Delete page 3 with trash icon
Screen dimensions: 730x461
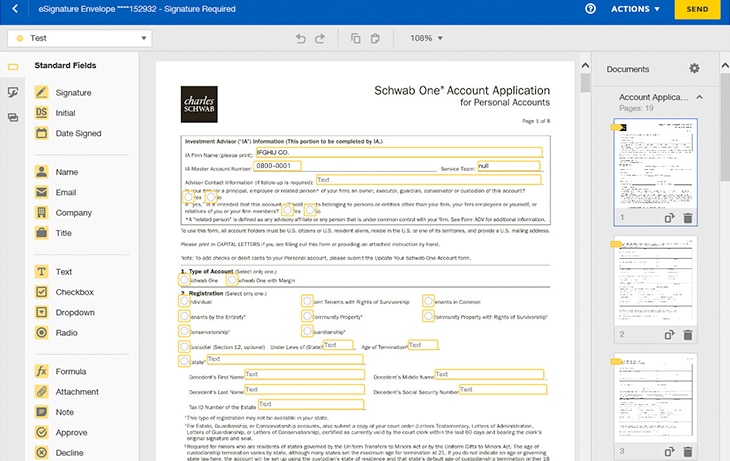point(688,451)
